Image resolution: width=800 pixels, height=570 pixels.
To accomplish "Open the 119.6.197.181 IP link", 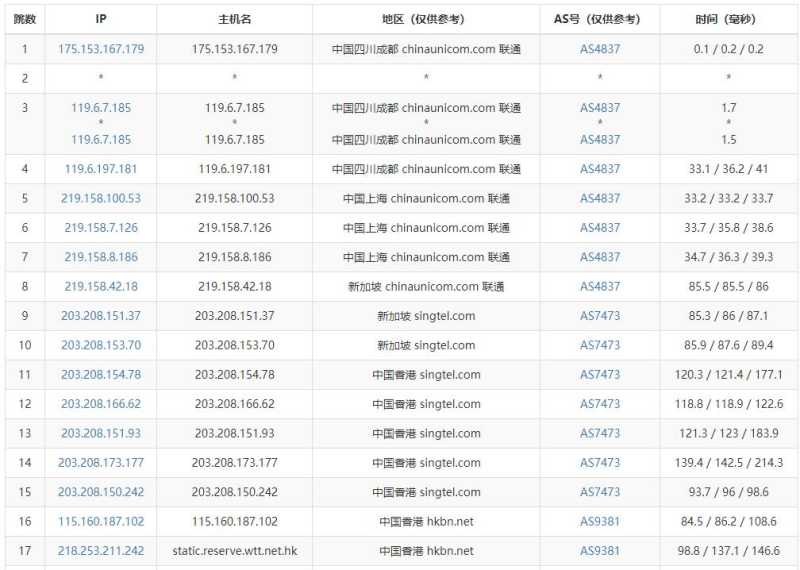I will (101, 169).
